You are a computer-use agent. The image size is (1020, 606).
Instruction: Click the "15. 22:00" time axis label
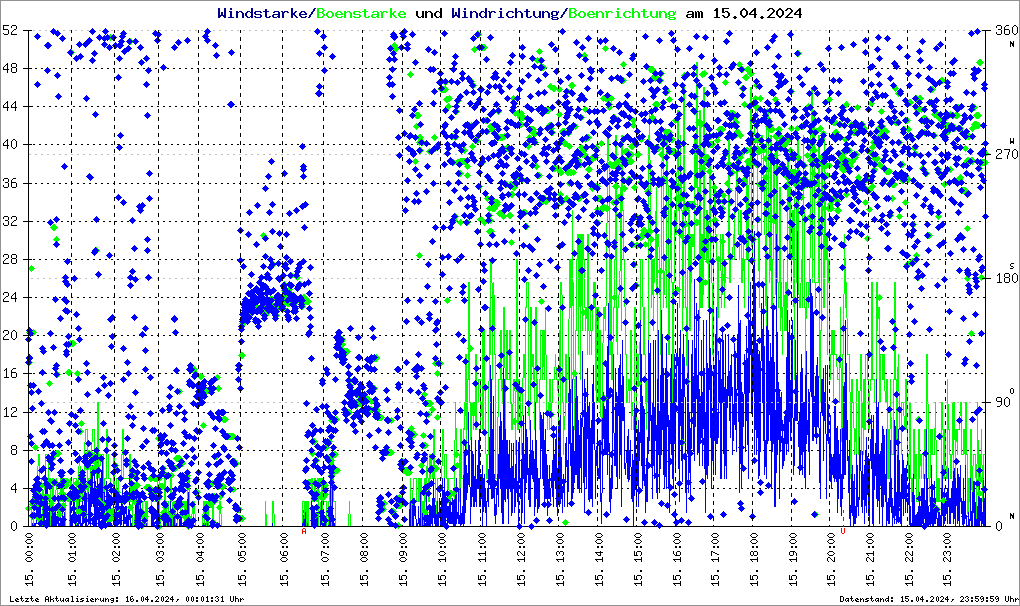pyautogui.click(x=908, y=559)
